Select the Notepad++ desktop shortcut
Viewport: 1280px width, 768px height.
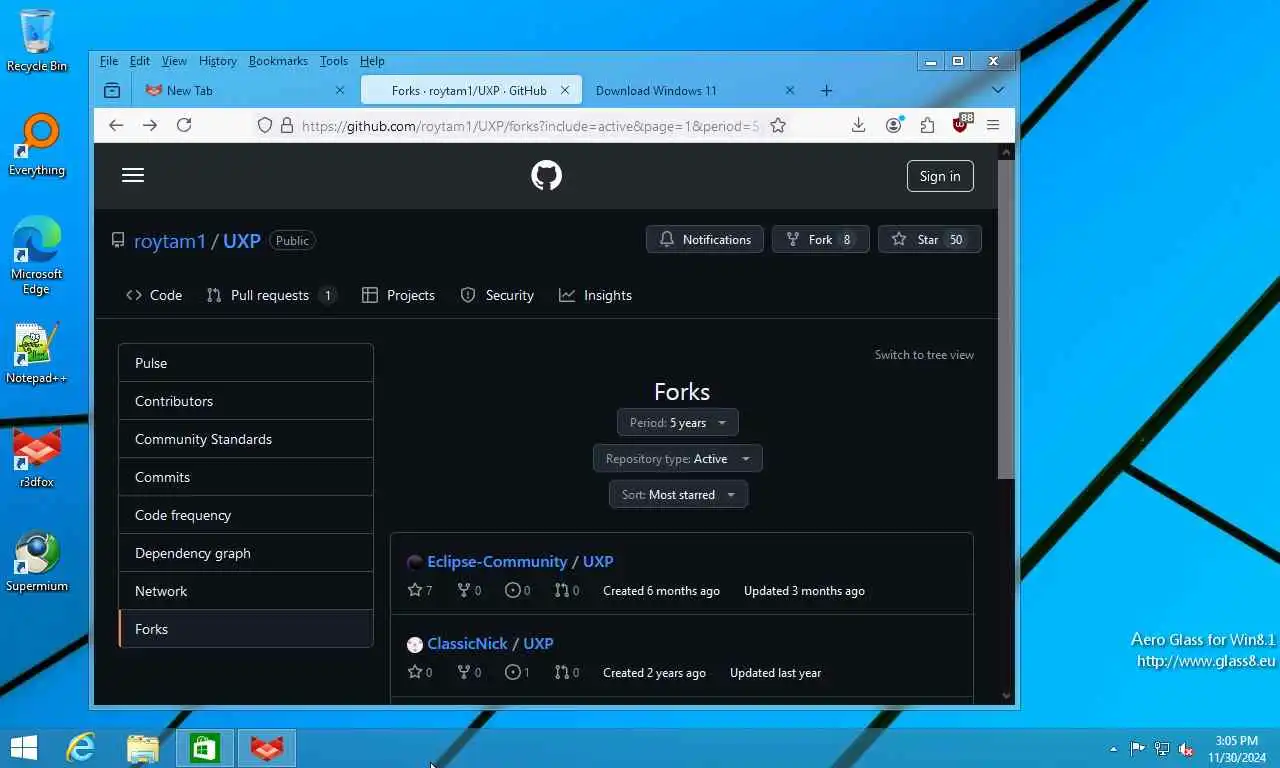pyautogui.click(x=37, y=353)
